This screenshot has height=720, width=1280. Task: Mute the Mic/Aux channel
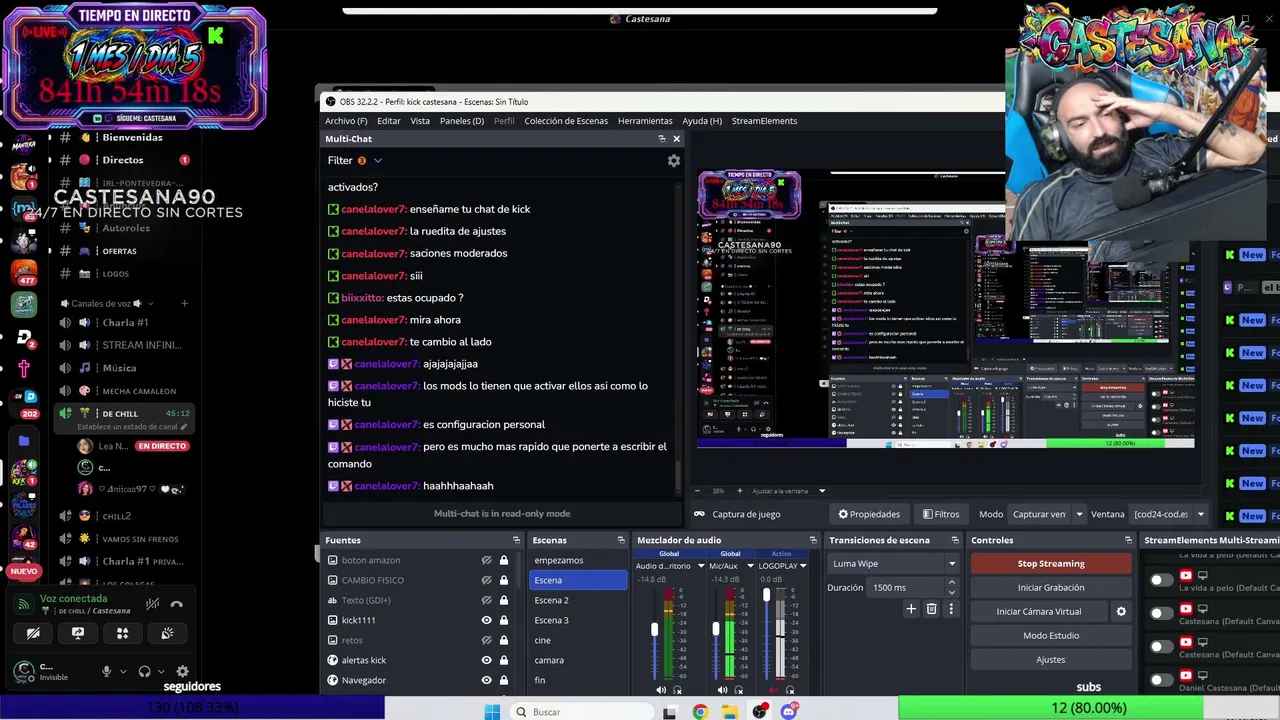(x=722, y=690)
